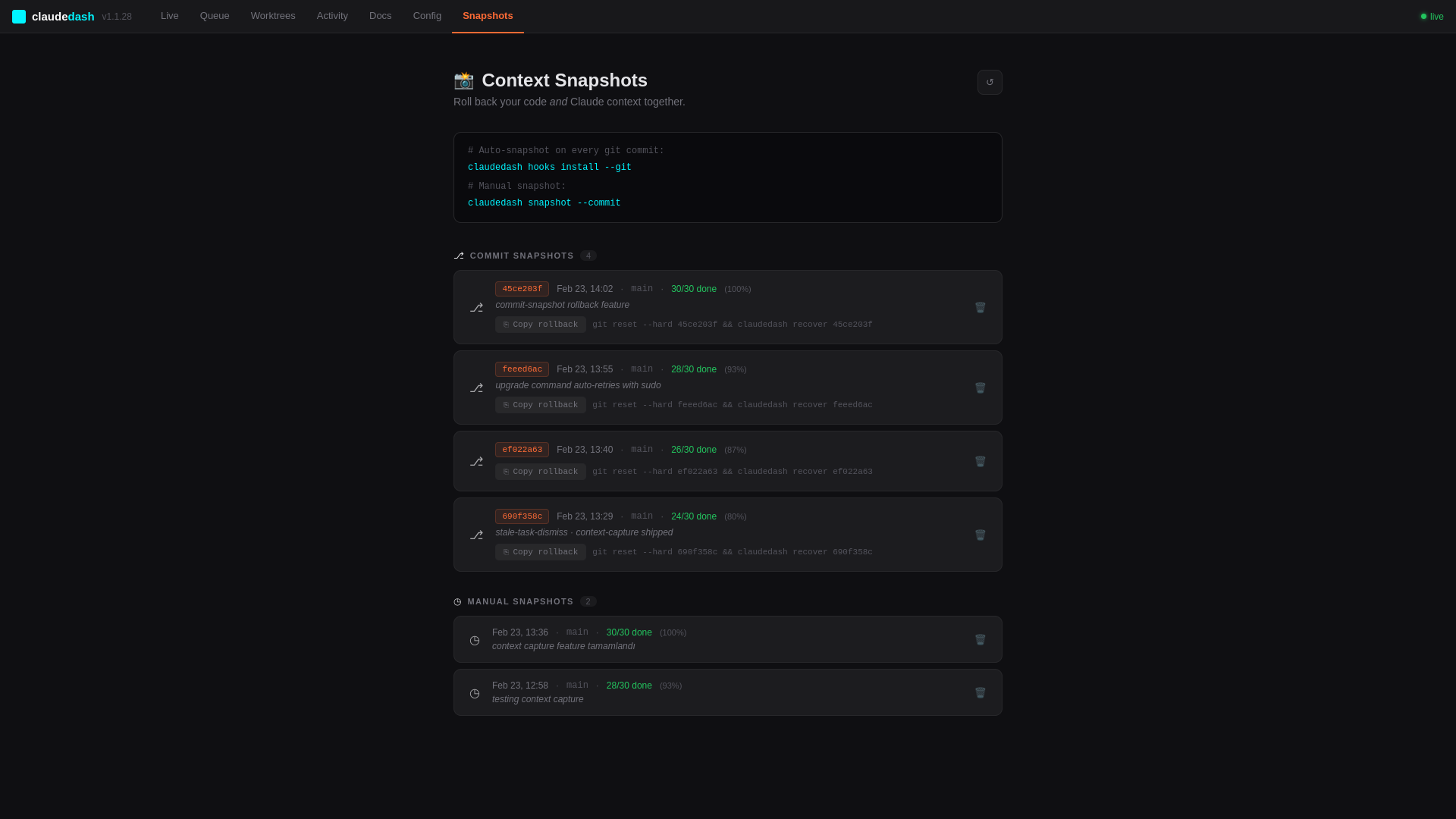Click the '4' count badge beside COMMIT SNAPSHOTS

(588, 256)
